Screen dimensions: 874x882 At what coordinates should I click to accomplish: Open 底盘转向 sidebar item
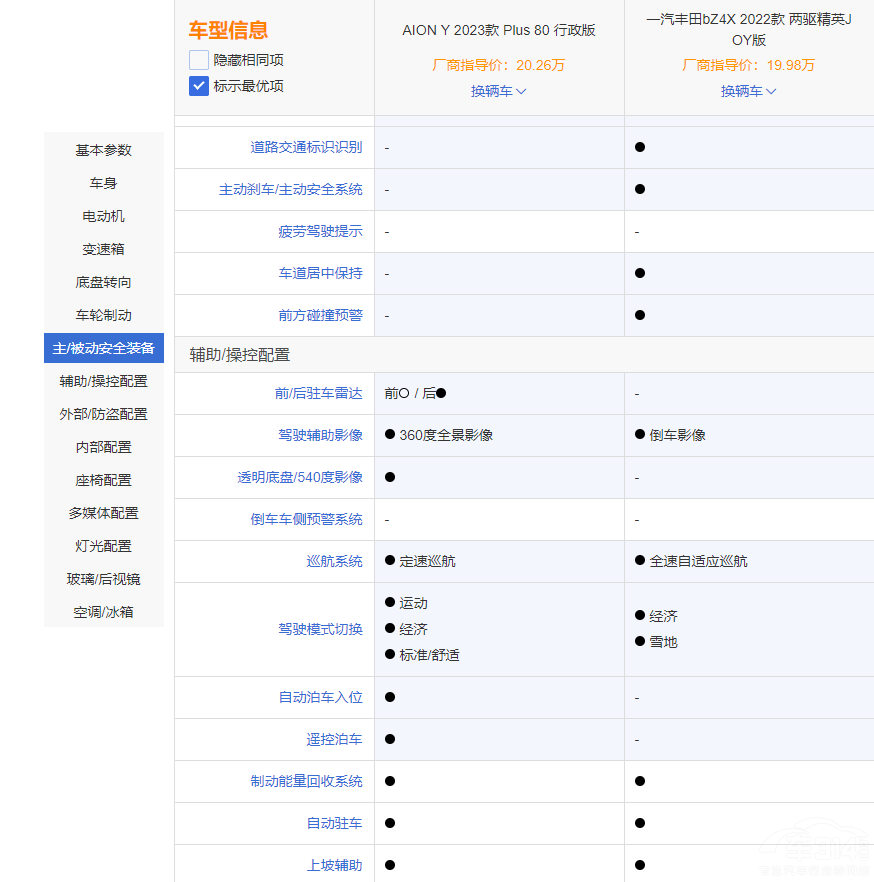pos(103,282)
